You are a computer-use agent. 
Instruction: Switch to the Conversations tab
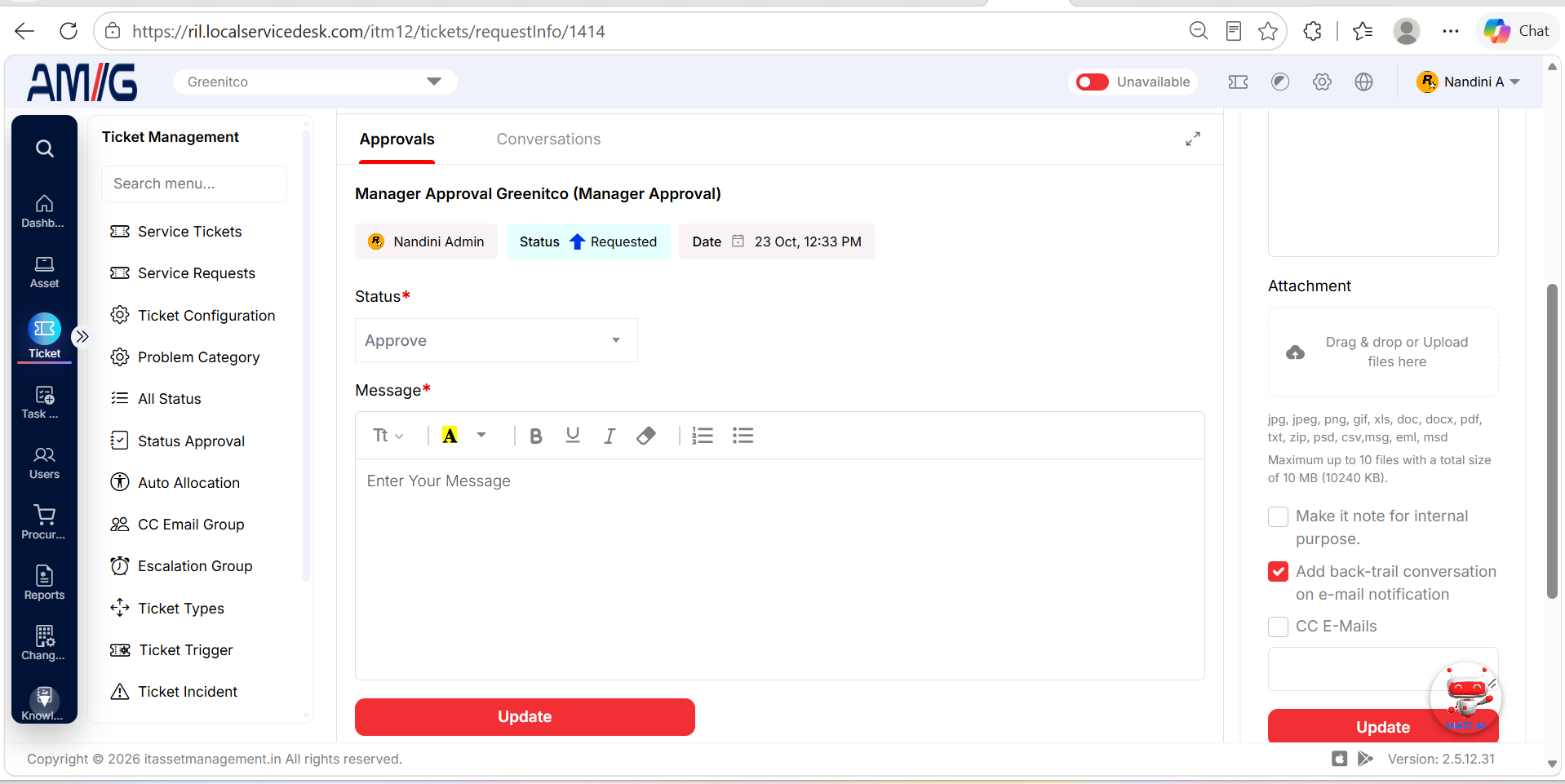(x=548, y=140)
